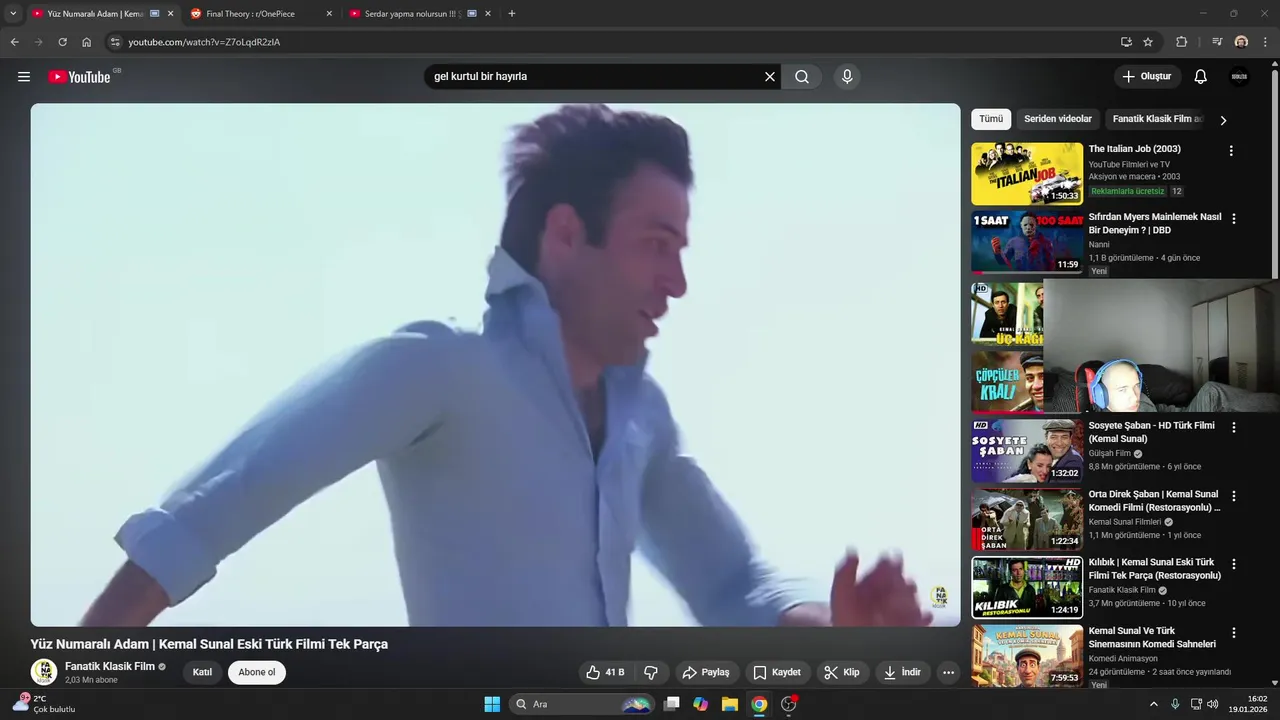Open Chrome media controls icon
Screen dimensions: 1280x720
pos(1217,42)
